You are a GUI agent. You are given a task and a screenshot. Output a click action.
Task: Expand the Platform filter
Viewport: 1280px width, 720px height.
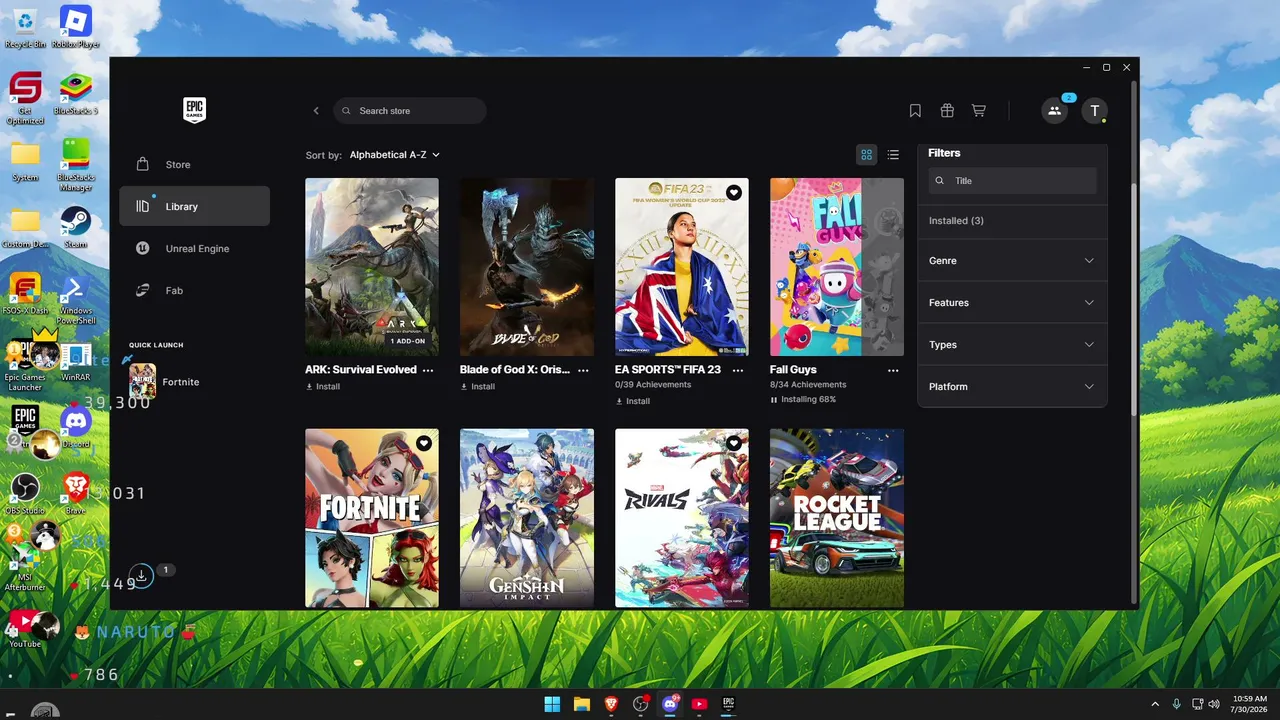click(x=1012, y=387)
